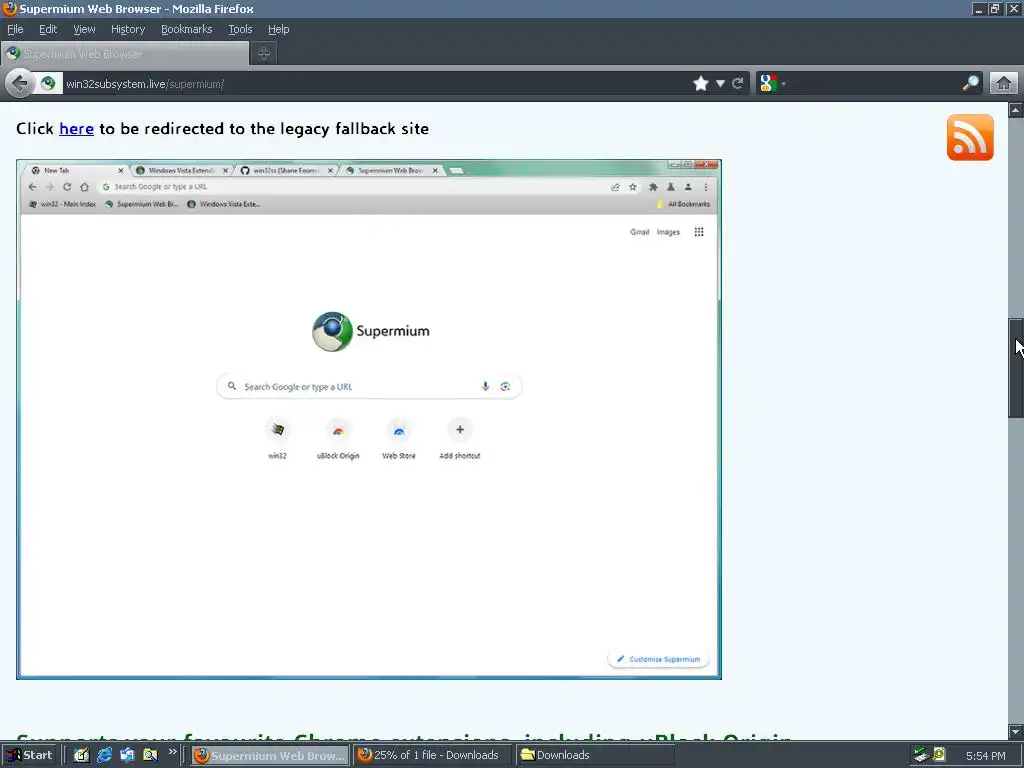The image size is (1024, 768).
Task: Minimize the Firefox window
Action: pyautogui.click(x=978, y=9)
